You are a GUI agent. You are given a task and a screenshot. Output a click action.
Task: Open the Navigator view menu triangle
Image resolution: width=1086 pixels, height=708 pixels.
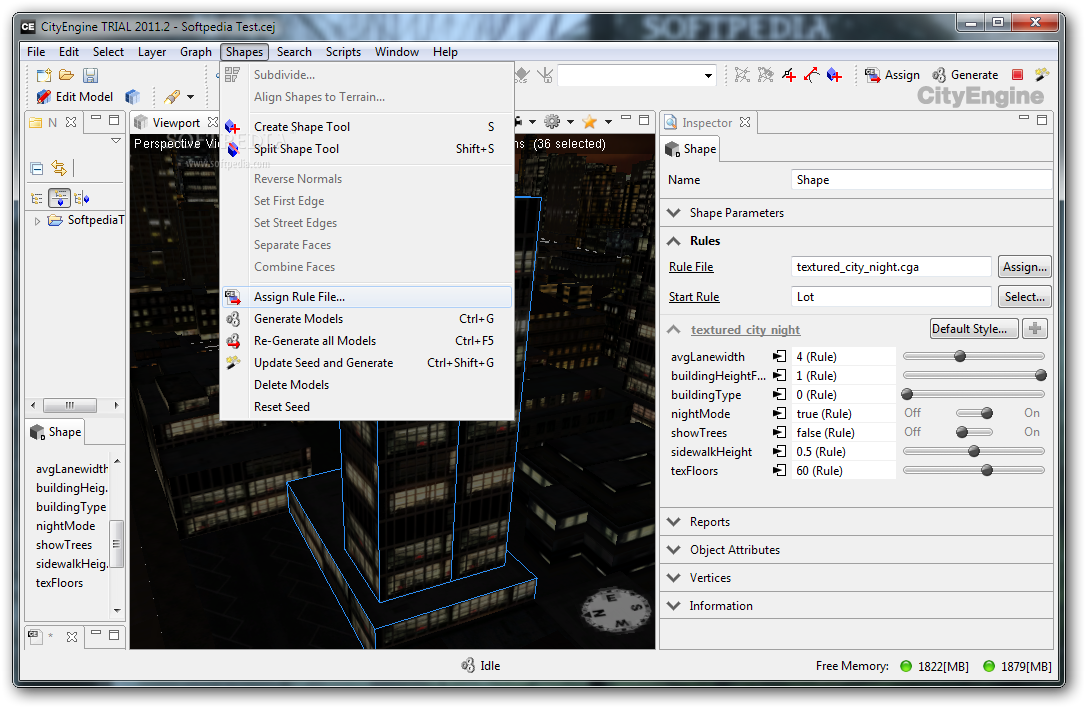[x=116, y=141]
